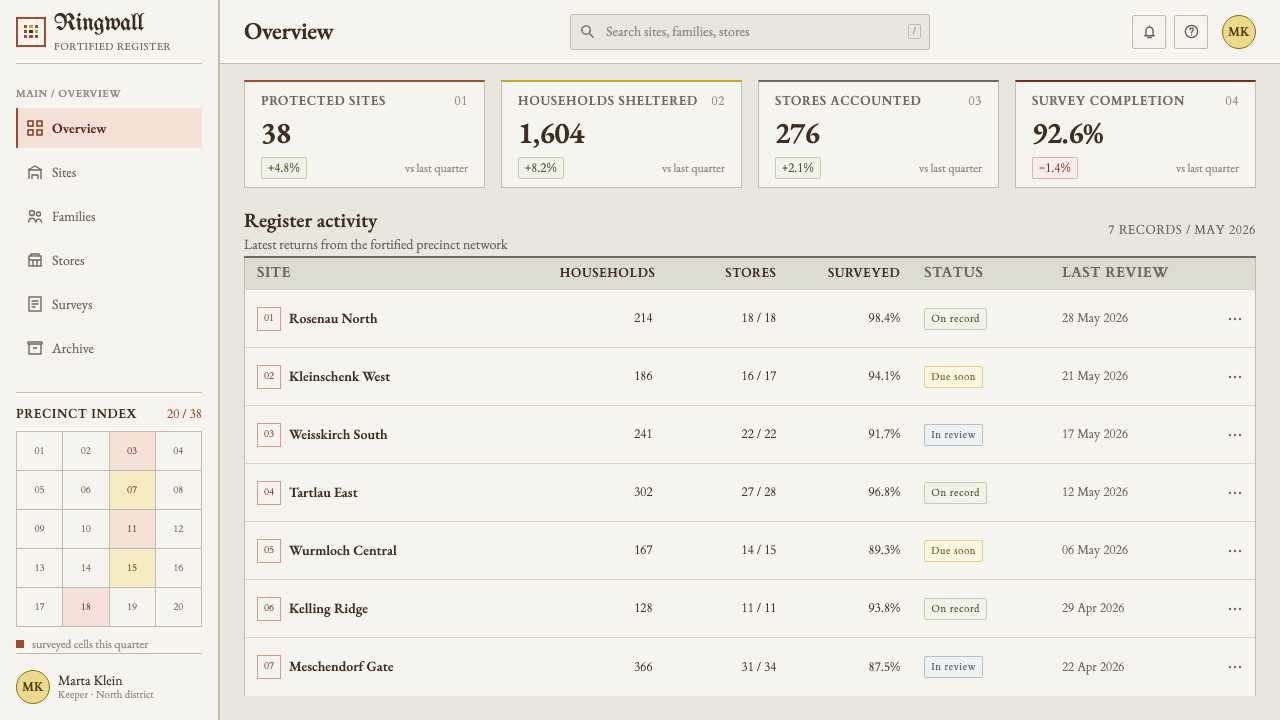Click the In review badge for Meschendorf Gate
This screenshot has height=720, width=1280.
953,667
